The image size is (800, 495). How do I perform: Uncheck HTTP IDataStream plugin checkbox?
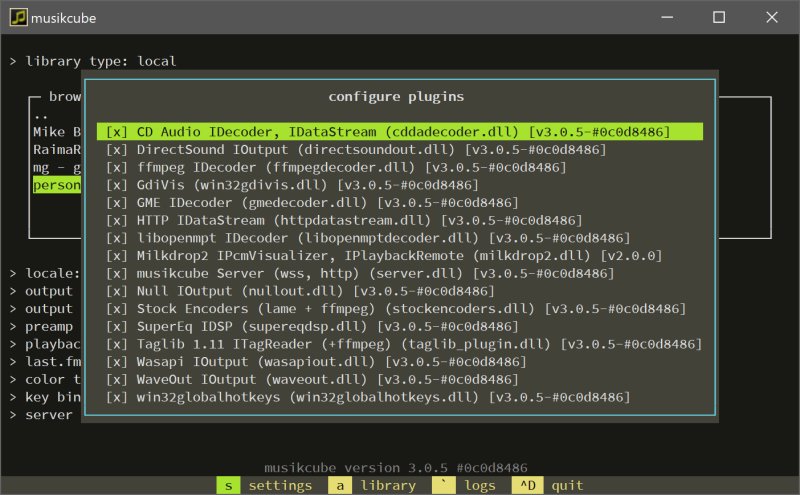[116, 220]
